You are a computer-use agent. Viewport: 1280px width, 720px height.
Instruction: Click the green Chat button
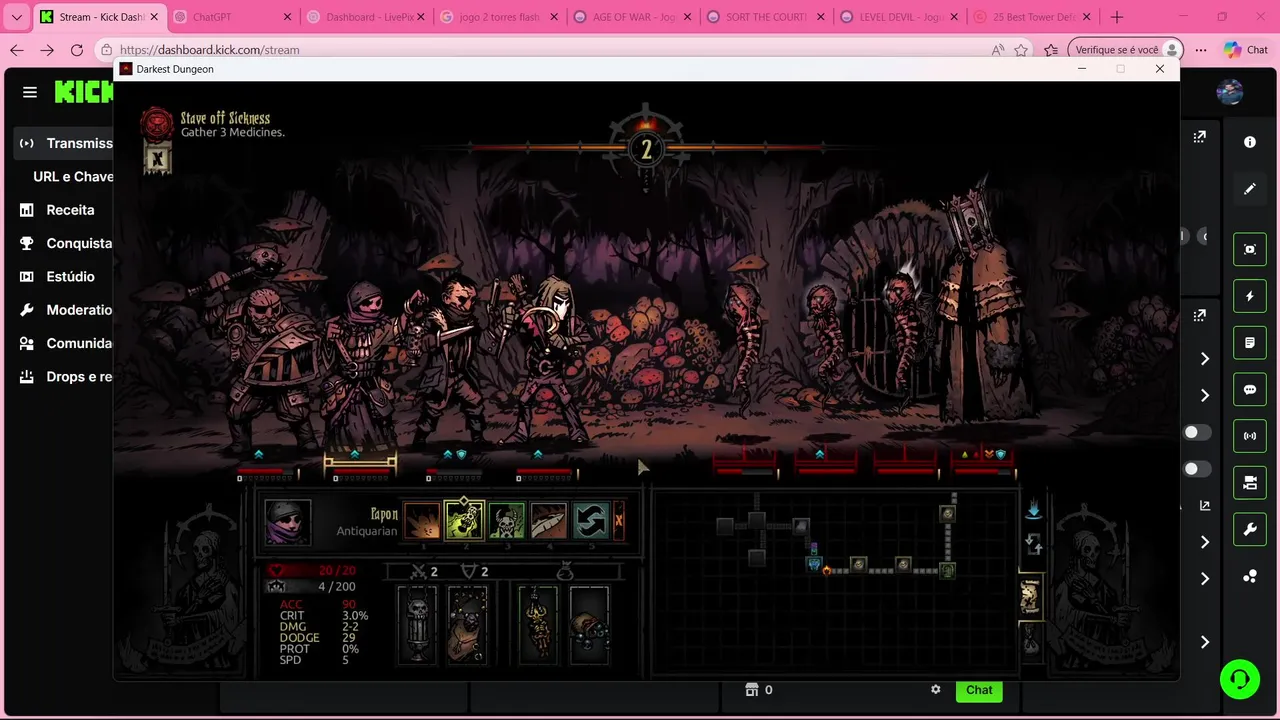tap(979, 690)
